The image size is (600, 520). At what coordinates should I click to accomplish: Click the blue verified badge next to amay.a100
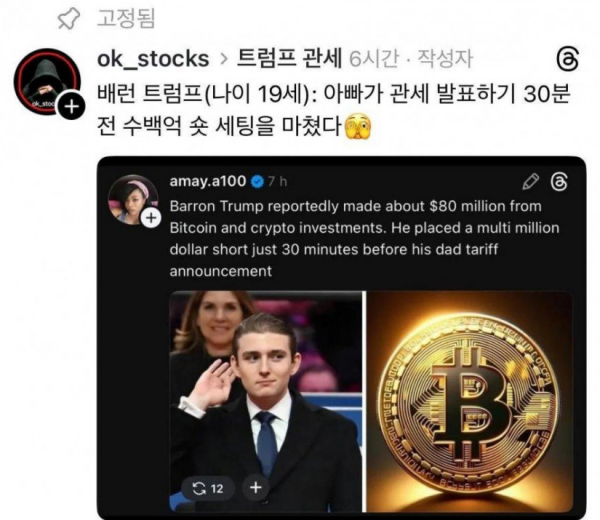coord(258,181)
